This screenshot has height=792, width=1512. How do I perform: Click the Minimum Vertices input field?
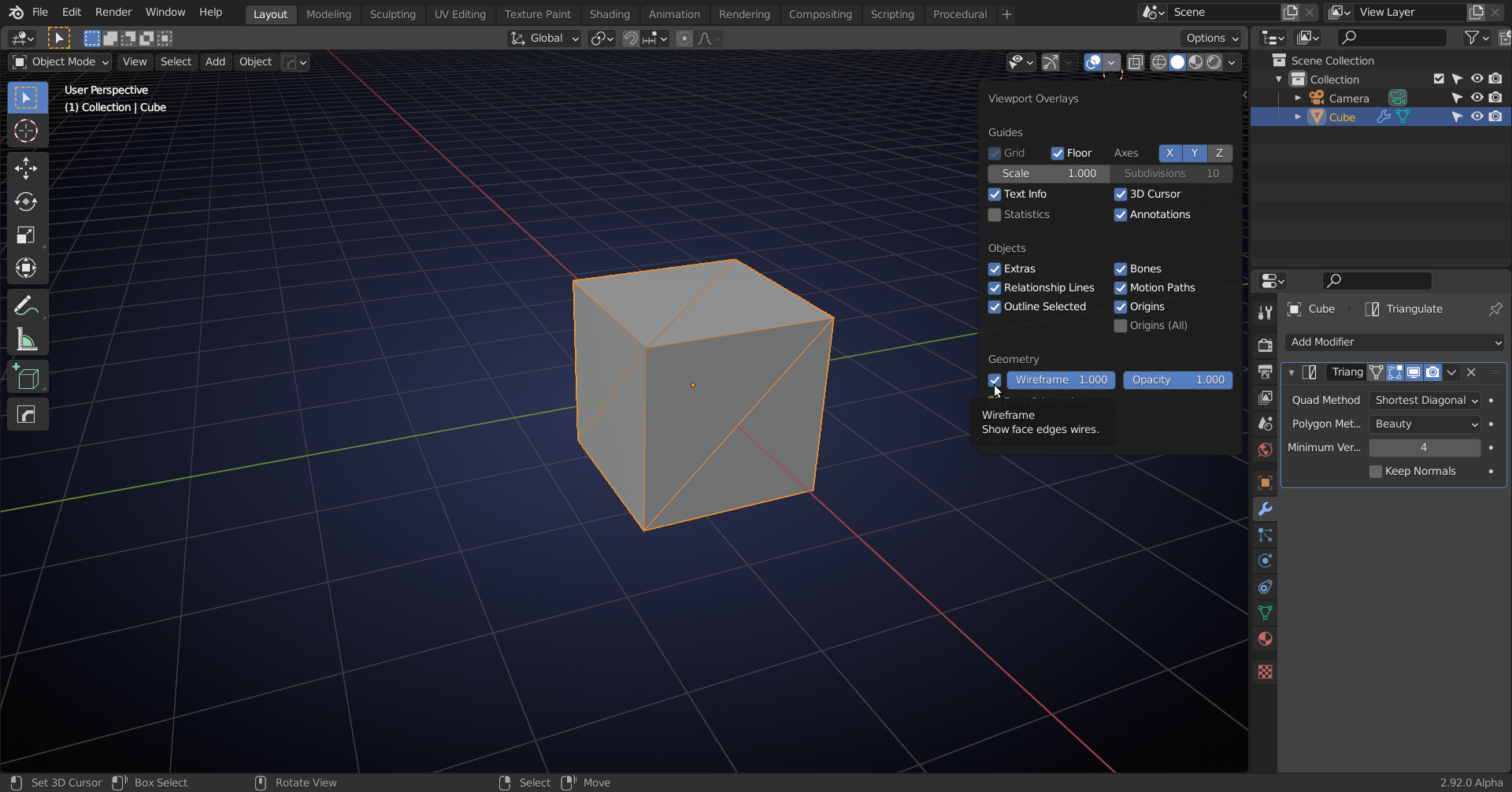[x=1424, y=447]
